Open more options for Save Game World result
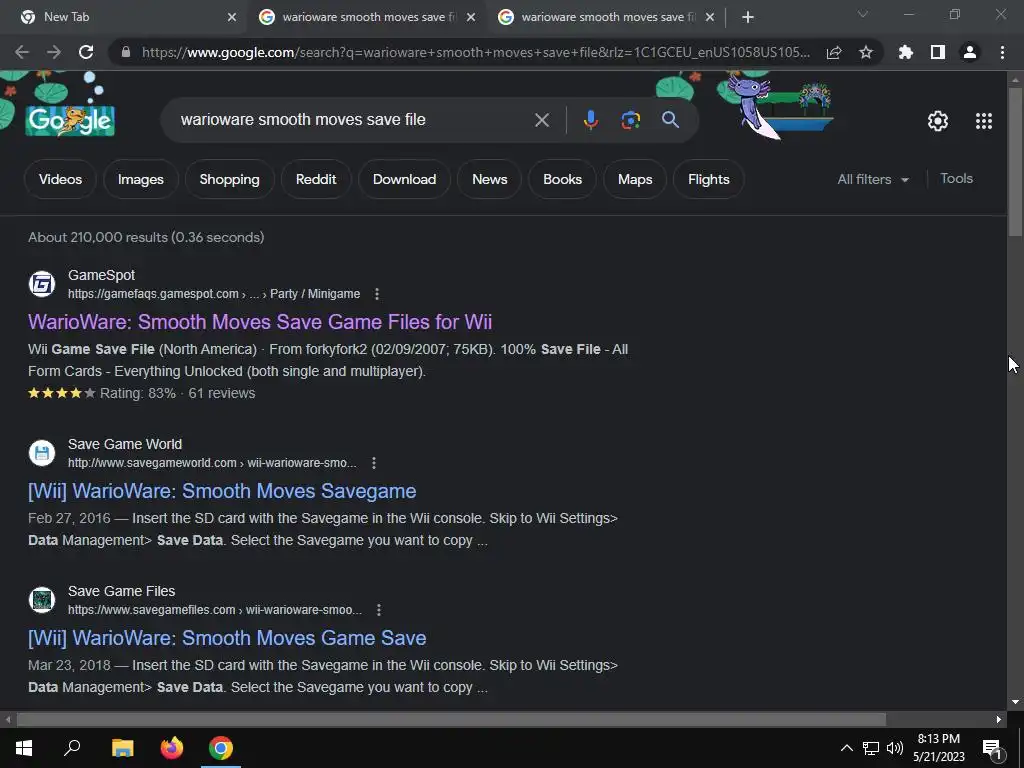Image resolution: width=1024 pixels, height=768 pixels. point(374,463)
